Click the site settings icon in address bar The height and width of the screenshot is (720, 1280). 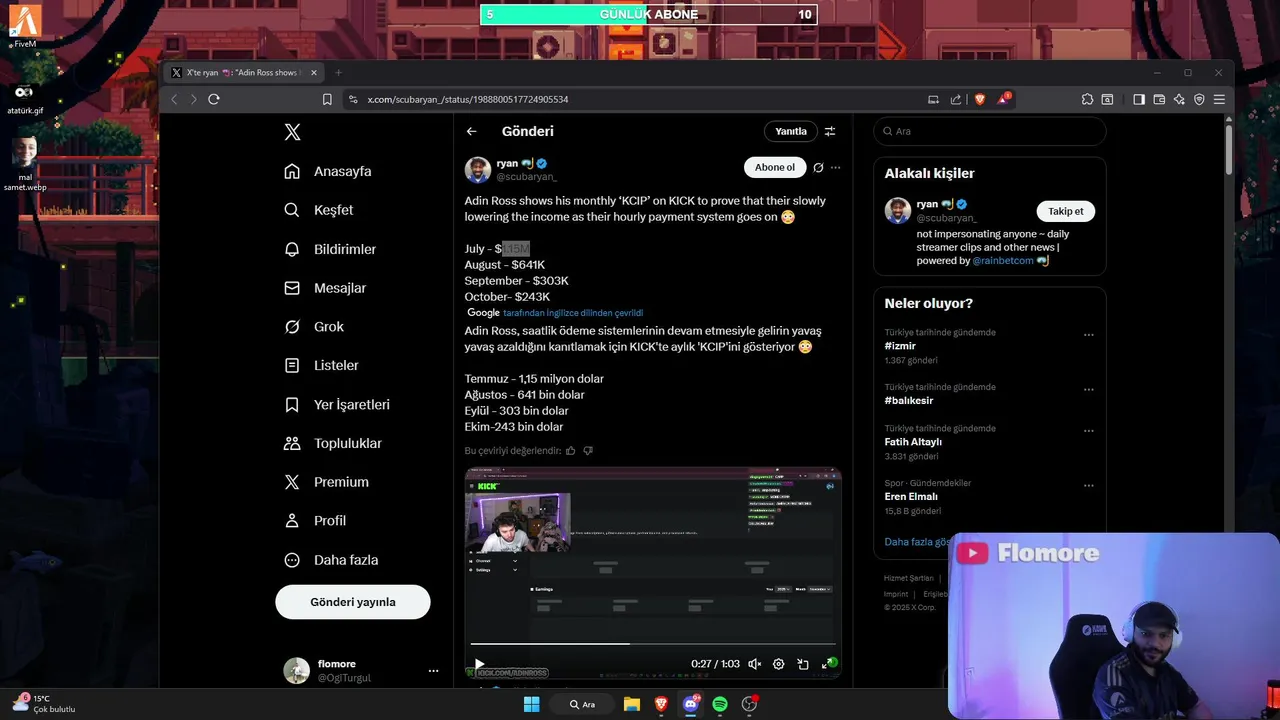[x=352, y=99]
